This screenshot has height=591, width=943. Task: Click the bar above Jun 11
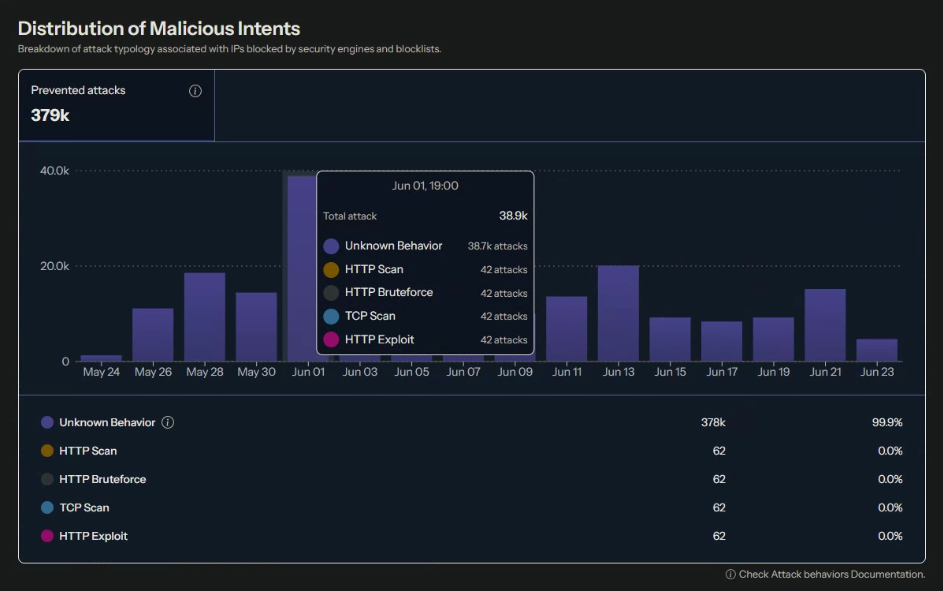point(567,329)
